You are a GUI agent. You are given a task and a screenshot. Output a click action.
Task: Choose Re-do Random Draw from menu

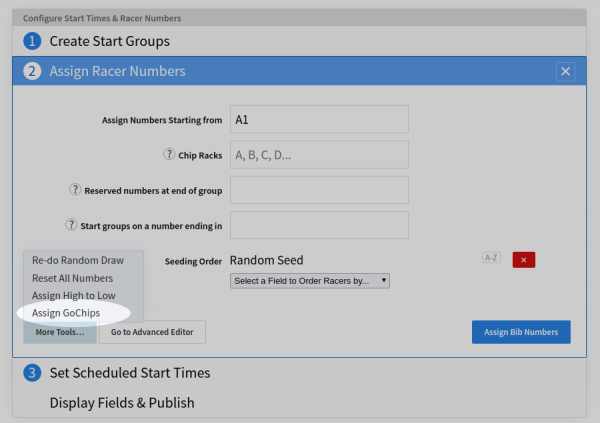[78, 260]
